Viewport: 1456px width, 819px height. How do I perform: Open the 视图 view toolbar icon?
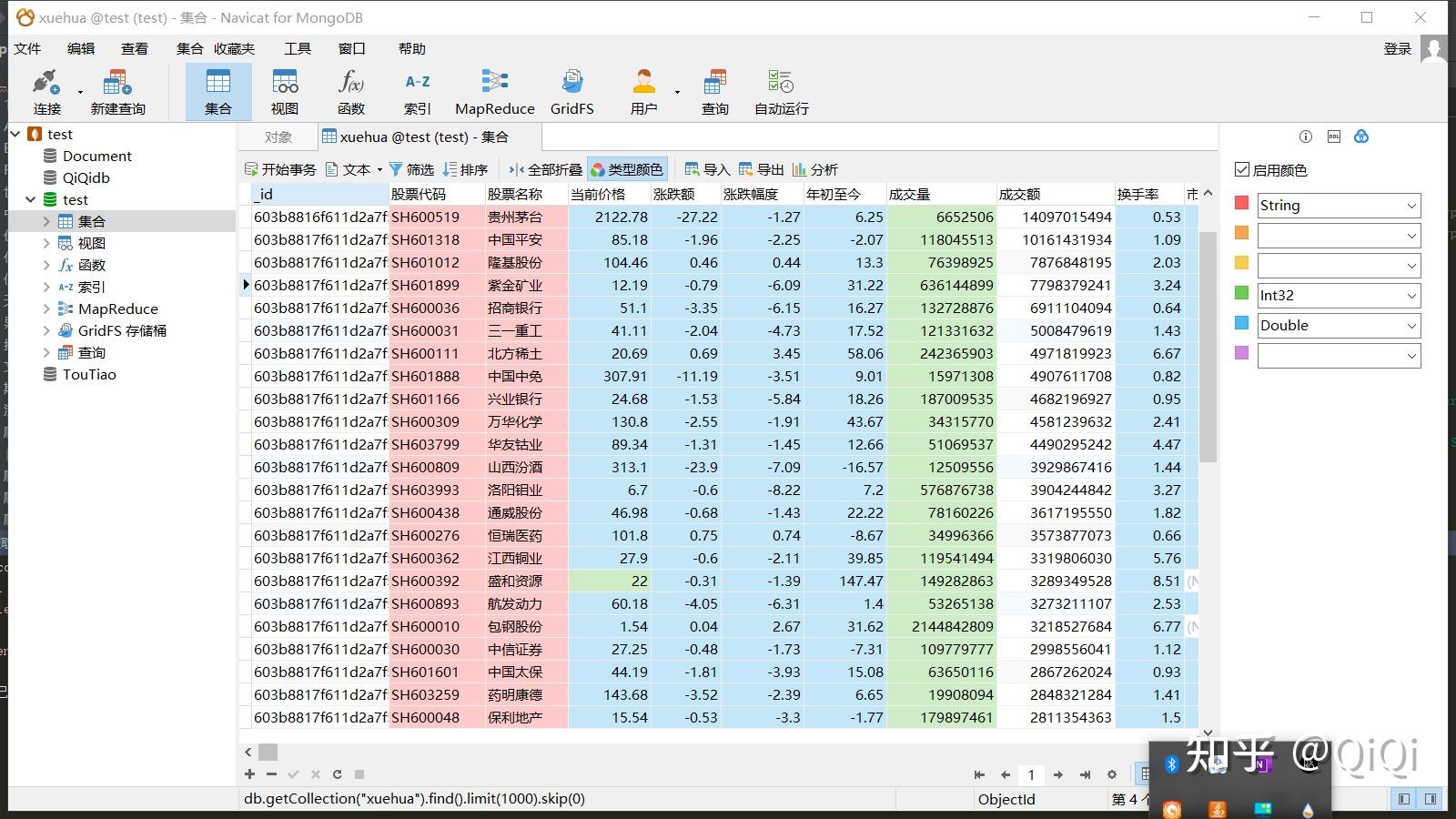coord(285,92)
